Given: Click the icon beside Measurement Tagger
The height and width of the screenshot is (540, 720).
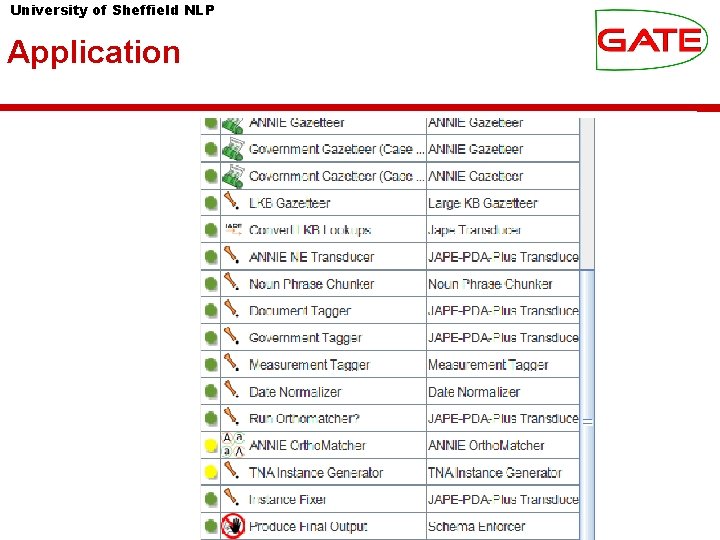Looking at the screenshot, I should tap(231, 363).
